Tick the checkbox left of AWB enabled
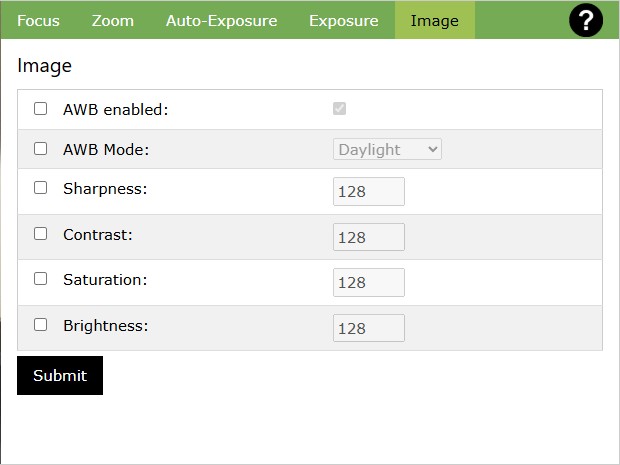The image size is (620, 465). tap(41, 109)
